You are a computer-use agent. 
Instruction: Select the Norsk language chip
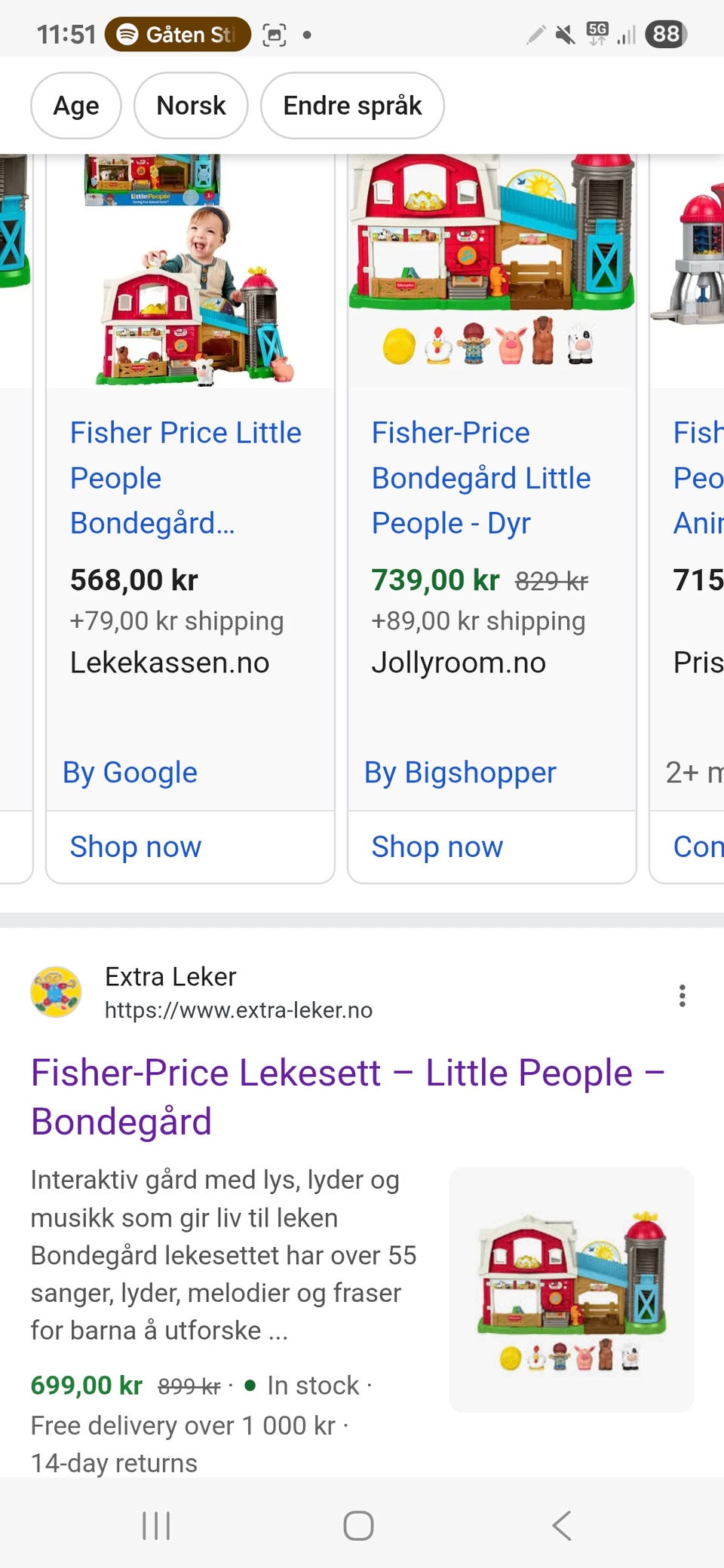tap(191, 106)
